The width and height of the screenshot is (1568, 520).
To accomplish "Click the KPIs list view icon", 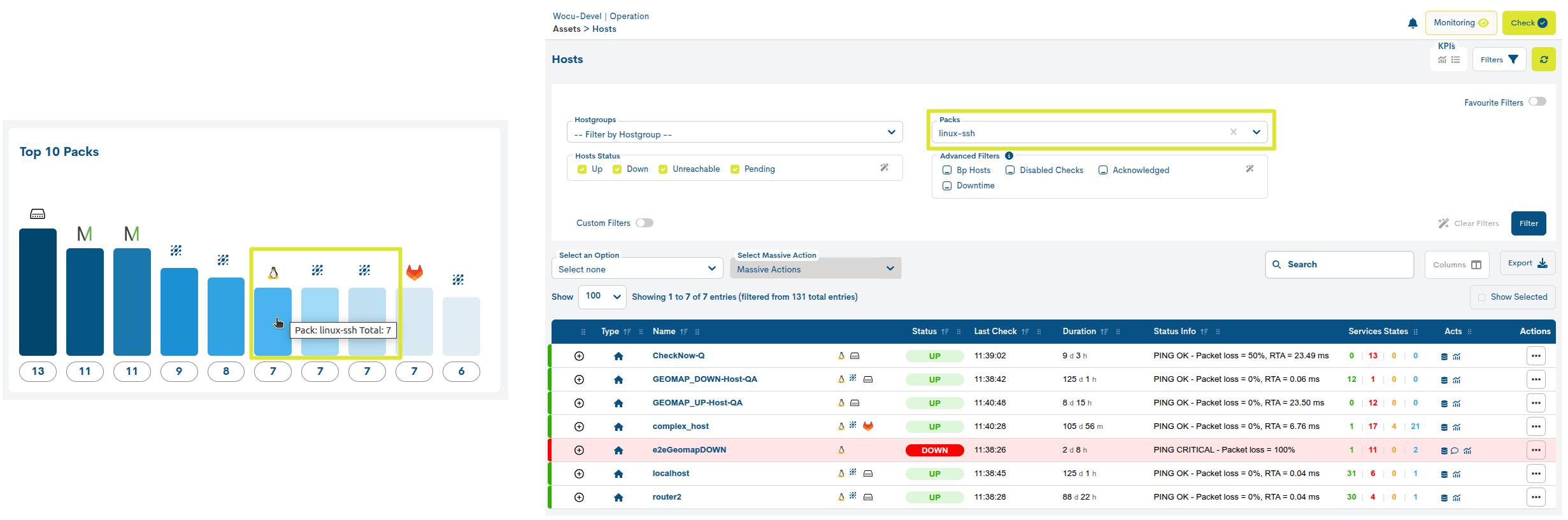I will (1455, 60).
